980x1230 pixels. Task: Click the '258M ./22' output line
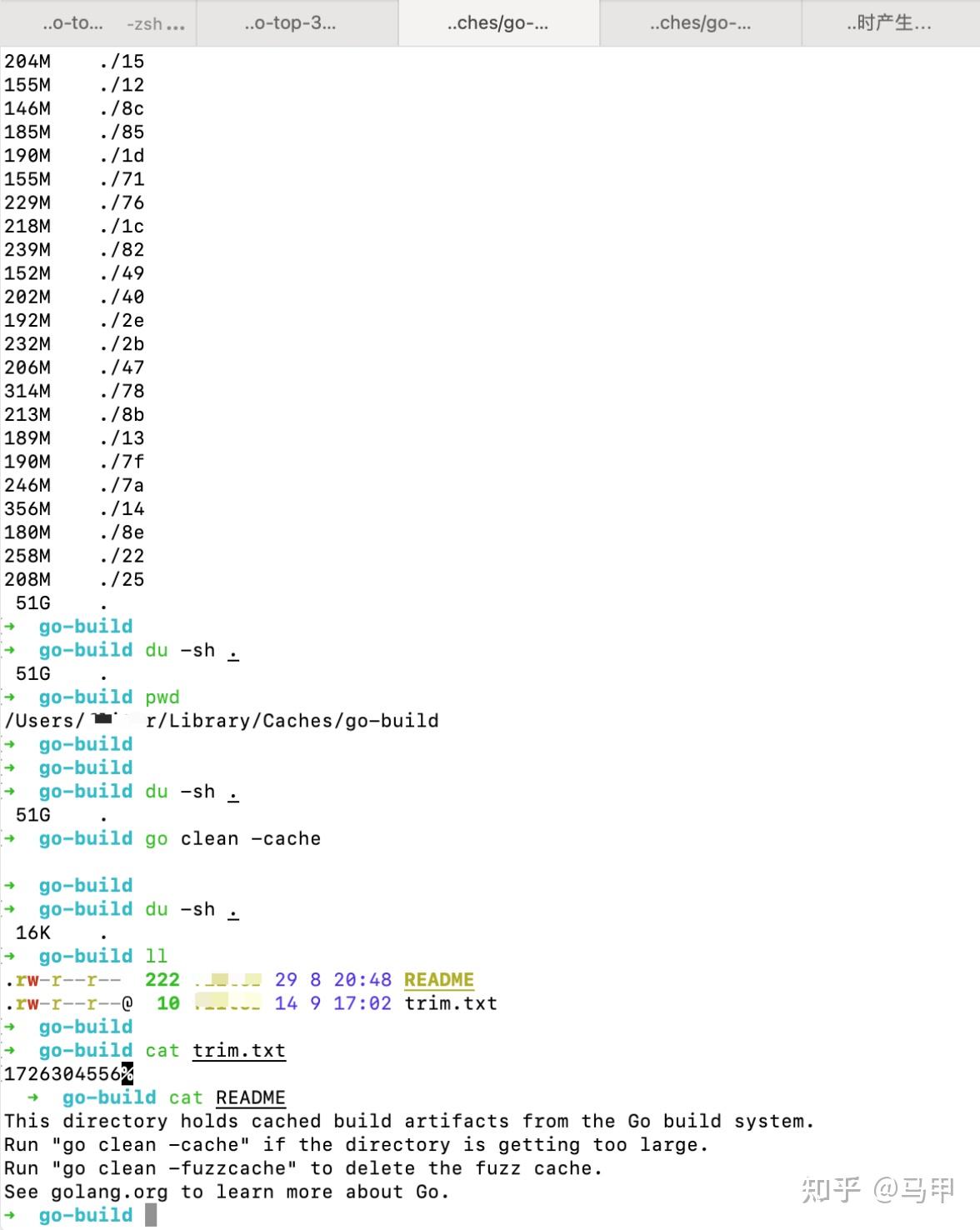tap(74, 556)
